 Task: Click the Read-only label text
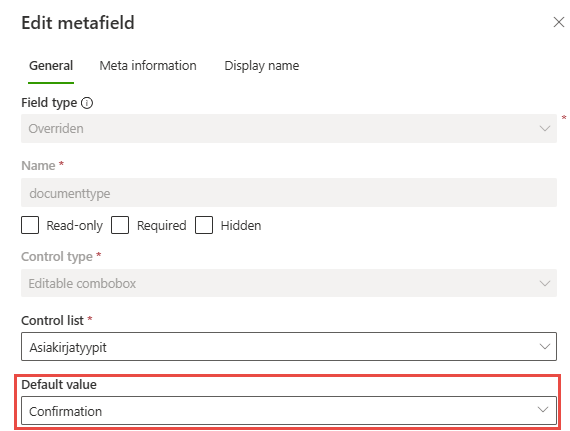tap(75, 226)
